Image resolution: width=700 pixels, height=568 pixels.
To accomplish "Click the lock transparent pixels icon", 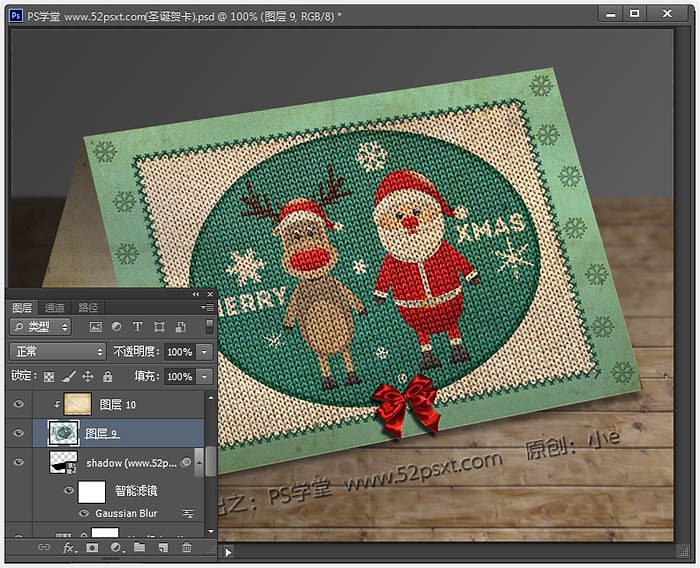I will pyautogui.click(x=49, y=377).
